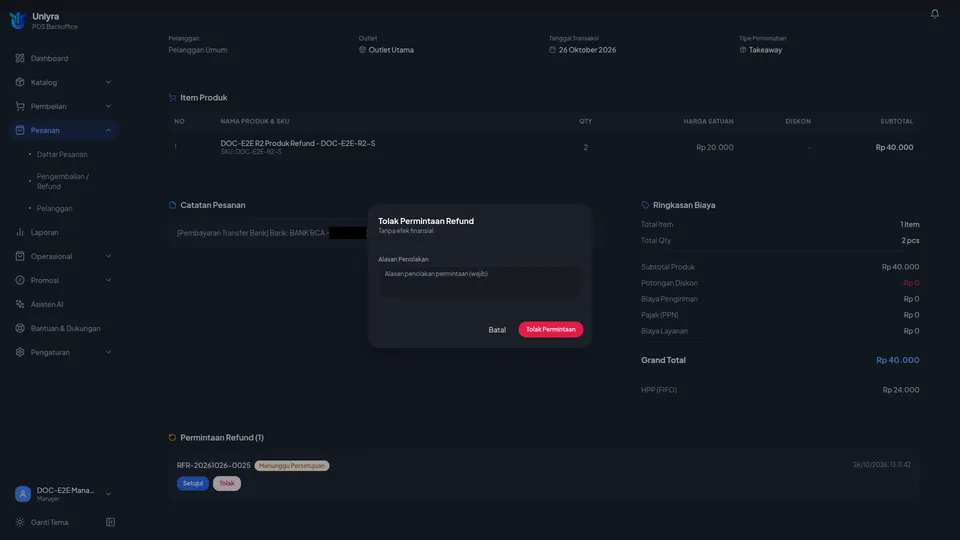Click the Catatan Pesanan note icon
This screenshot has height=540, width=960.
[172, 205]
